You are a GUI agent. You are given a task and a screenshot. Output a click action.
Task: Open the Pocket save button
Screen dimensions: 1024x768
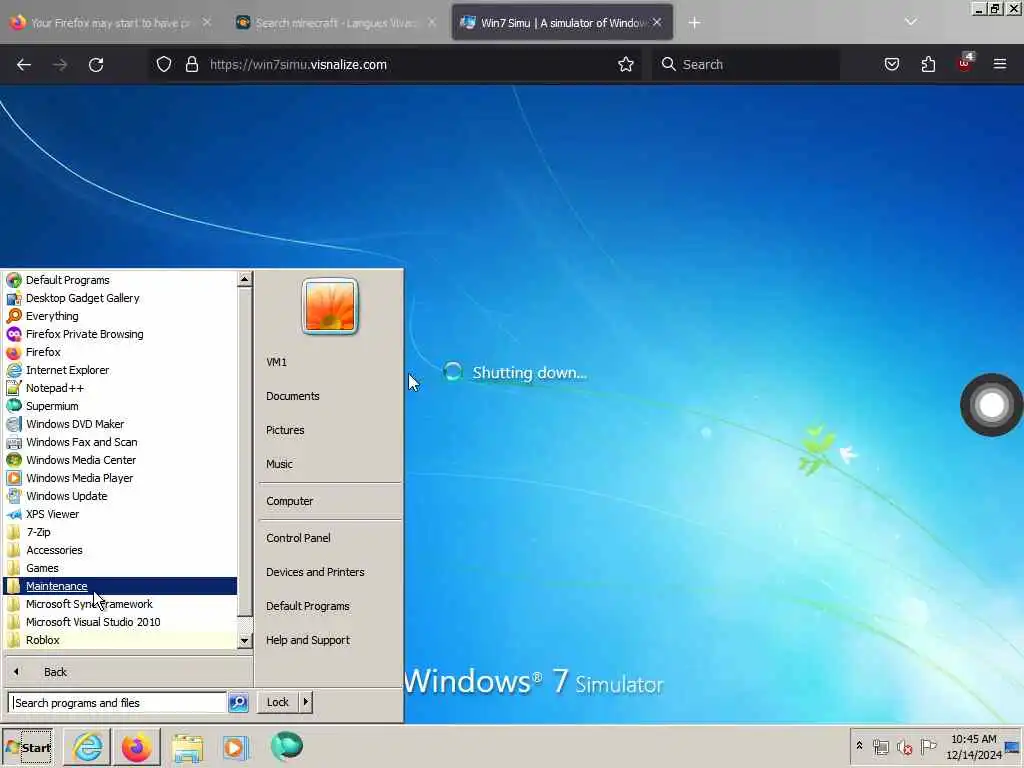point(891,64)
